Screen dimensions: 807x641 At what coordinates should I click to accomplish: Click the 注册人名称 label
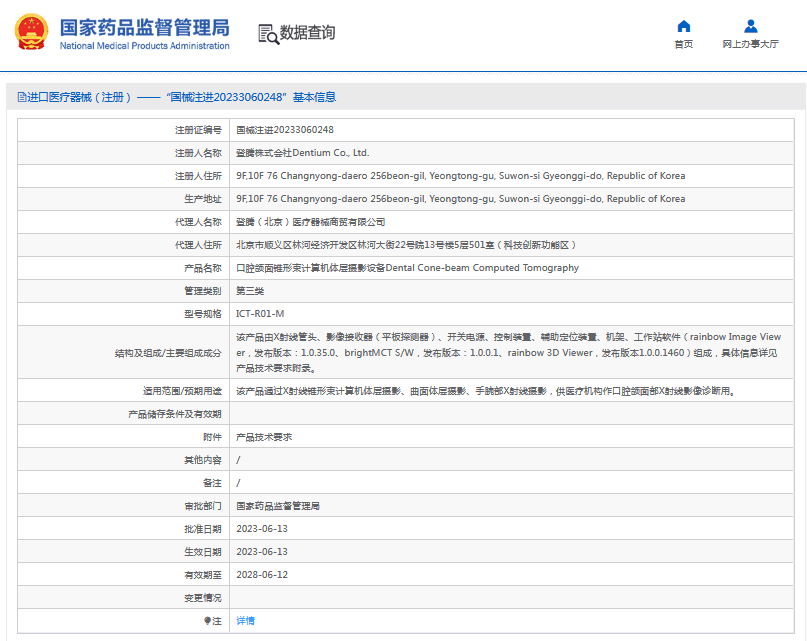[x=198, y=153]
